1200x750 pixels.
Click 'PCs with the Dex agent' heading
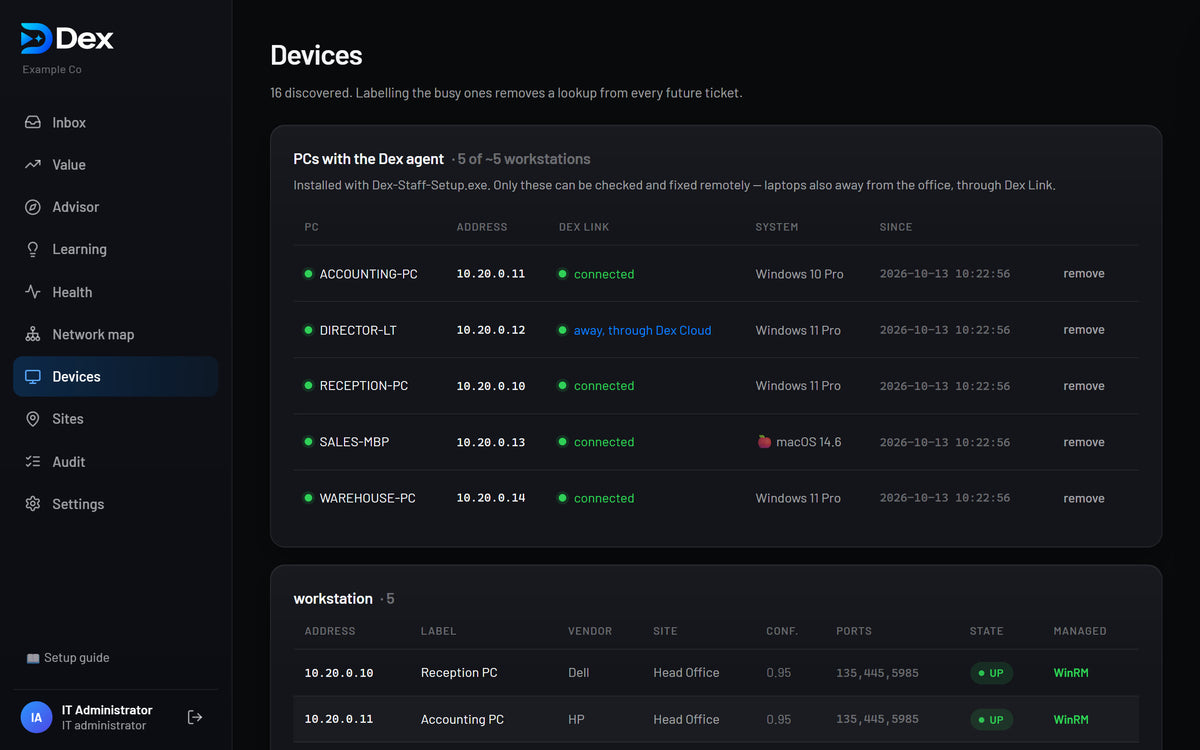(x=369, y=159)
